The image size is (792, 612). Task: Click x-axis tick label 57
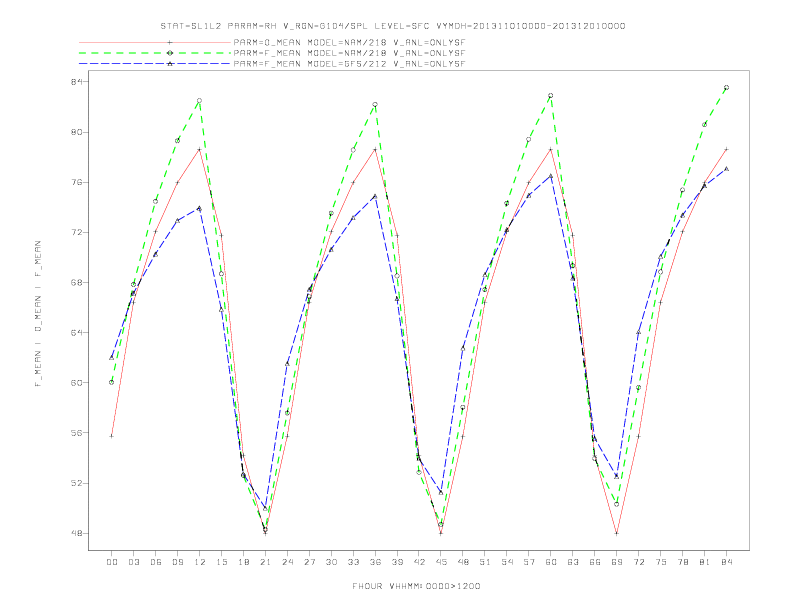pos(529,562)
